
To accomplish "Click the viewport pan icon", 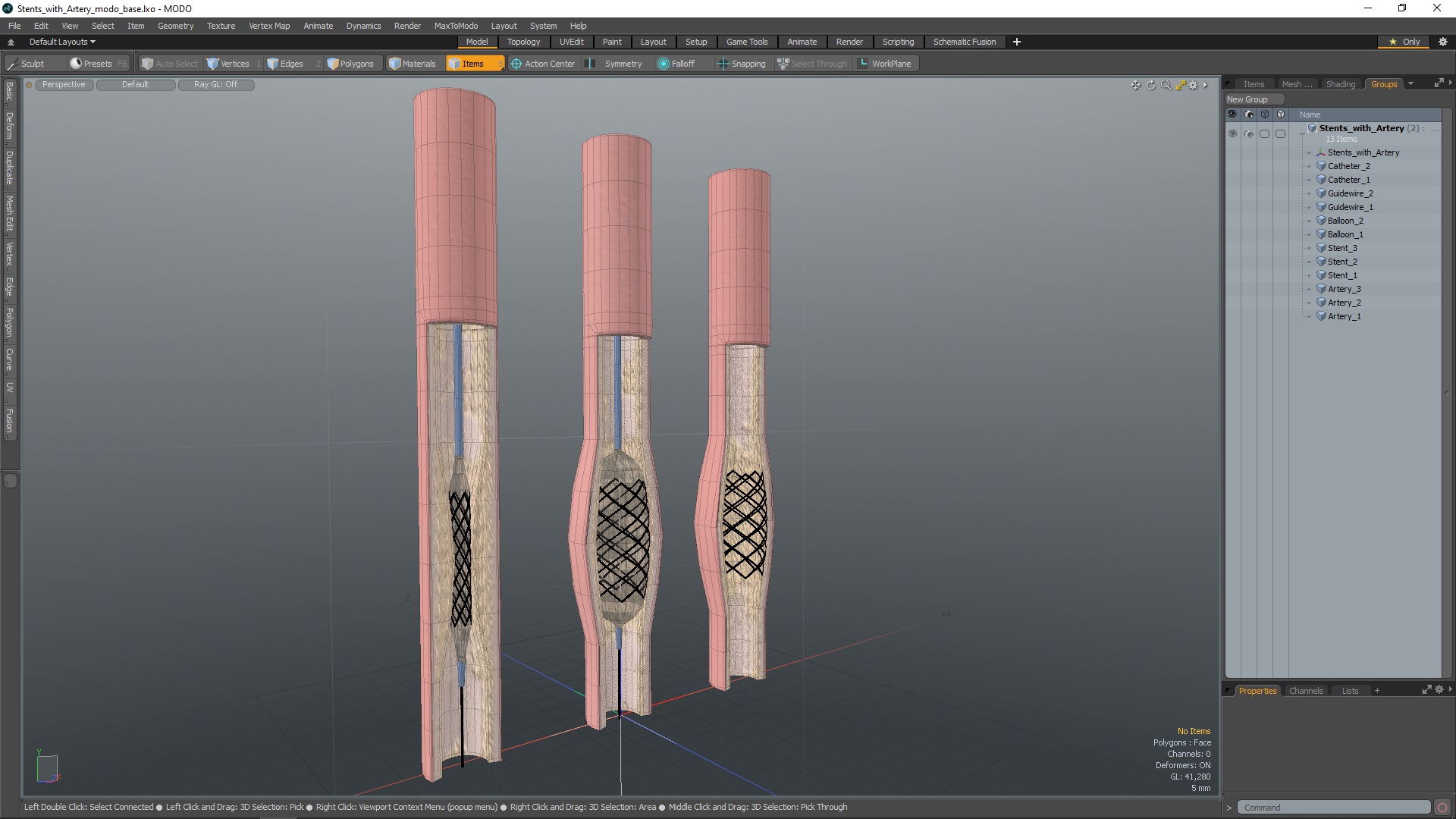I will (1135, 85).
